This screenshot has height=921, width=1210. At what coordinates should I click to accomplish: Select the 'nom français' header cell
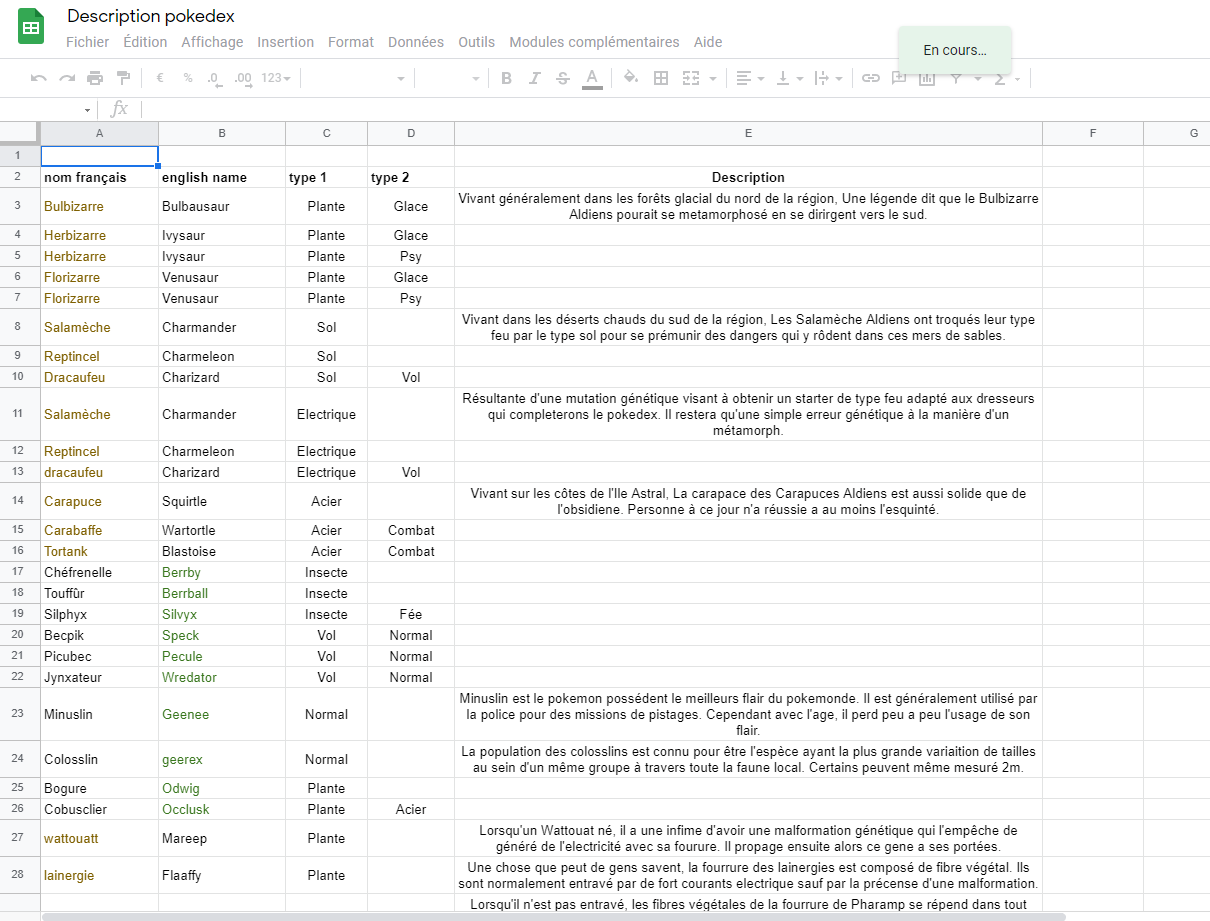[x=99, y=177]
